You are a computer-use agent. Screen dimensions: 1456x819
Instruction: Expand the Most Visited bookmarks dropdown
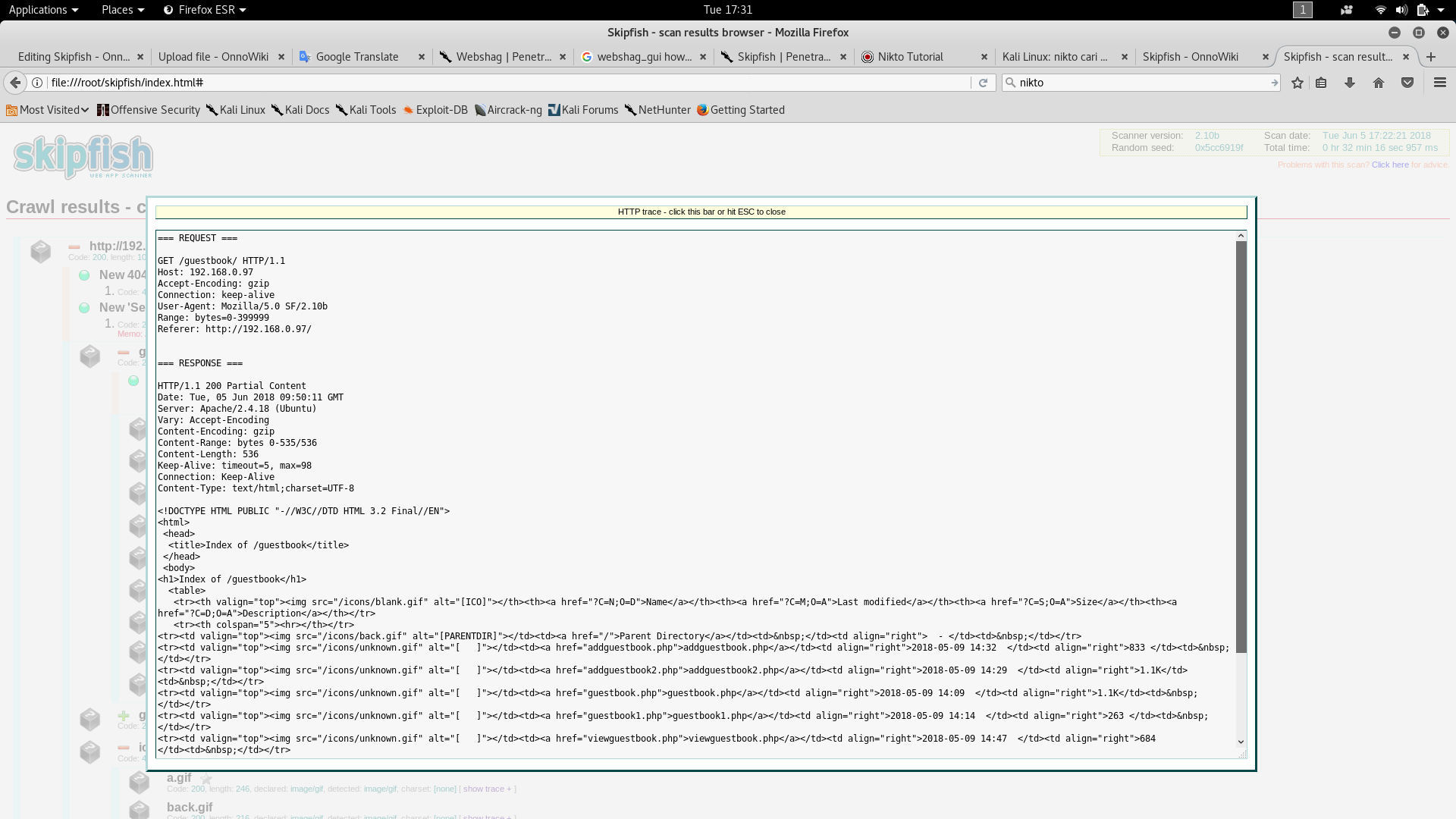click(48, 110)
